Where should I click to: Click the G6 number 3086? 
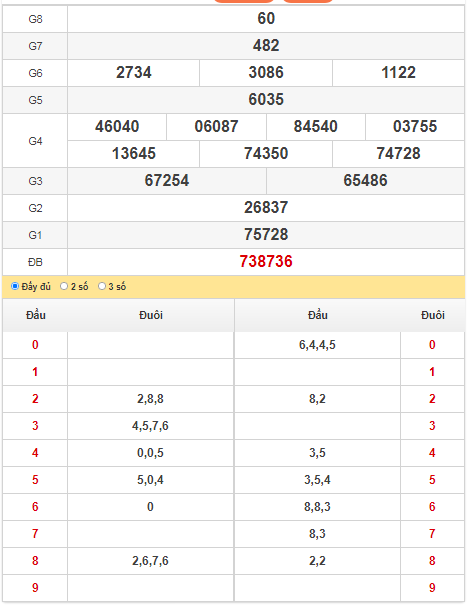[266, 73]
